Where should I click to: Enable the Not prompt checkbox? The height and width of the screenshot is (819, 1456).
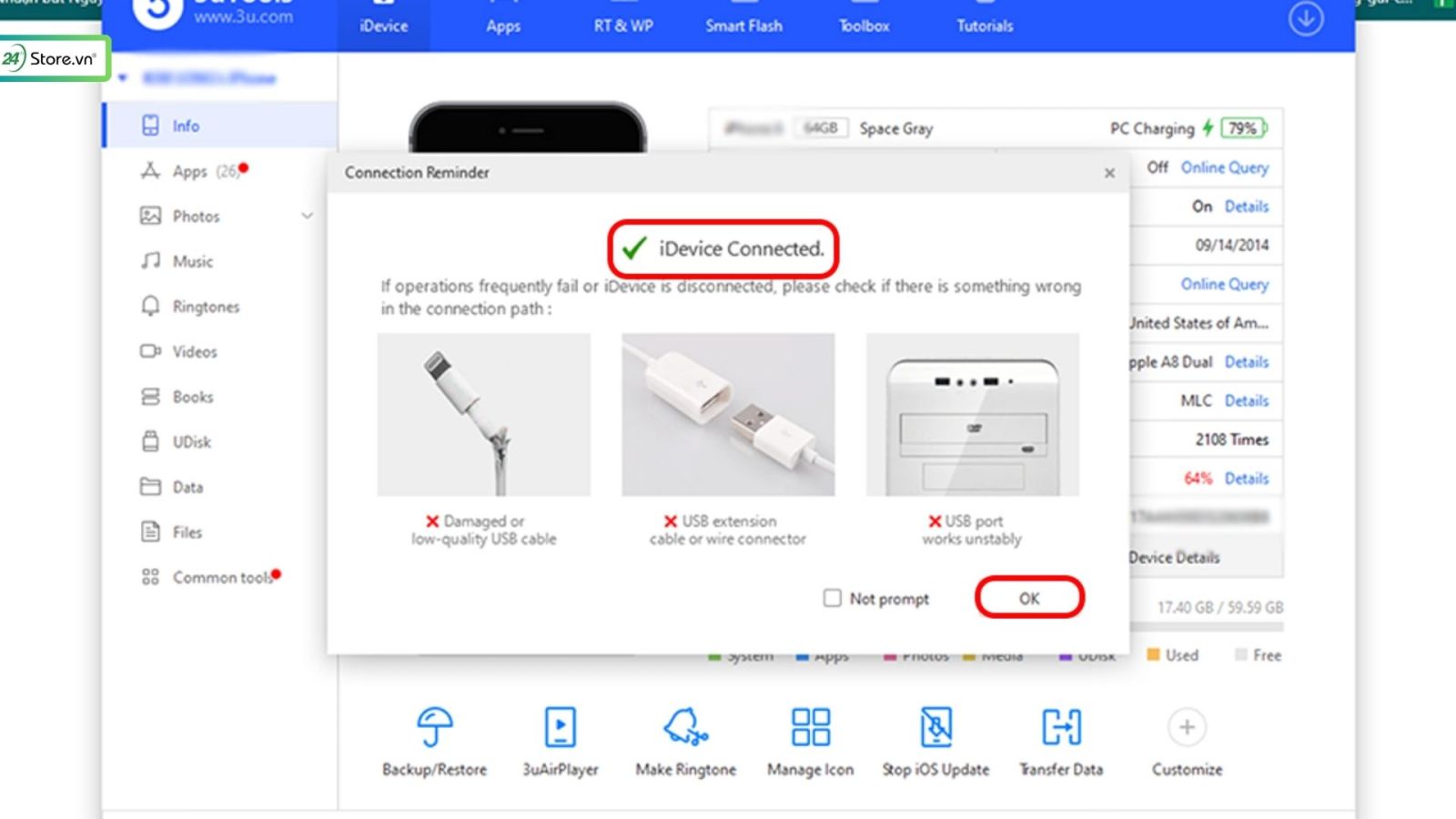(832, 598)
